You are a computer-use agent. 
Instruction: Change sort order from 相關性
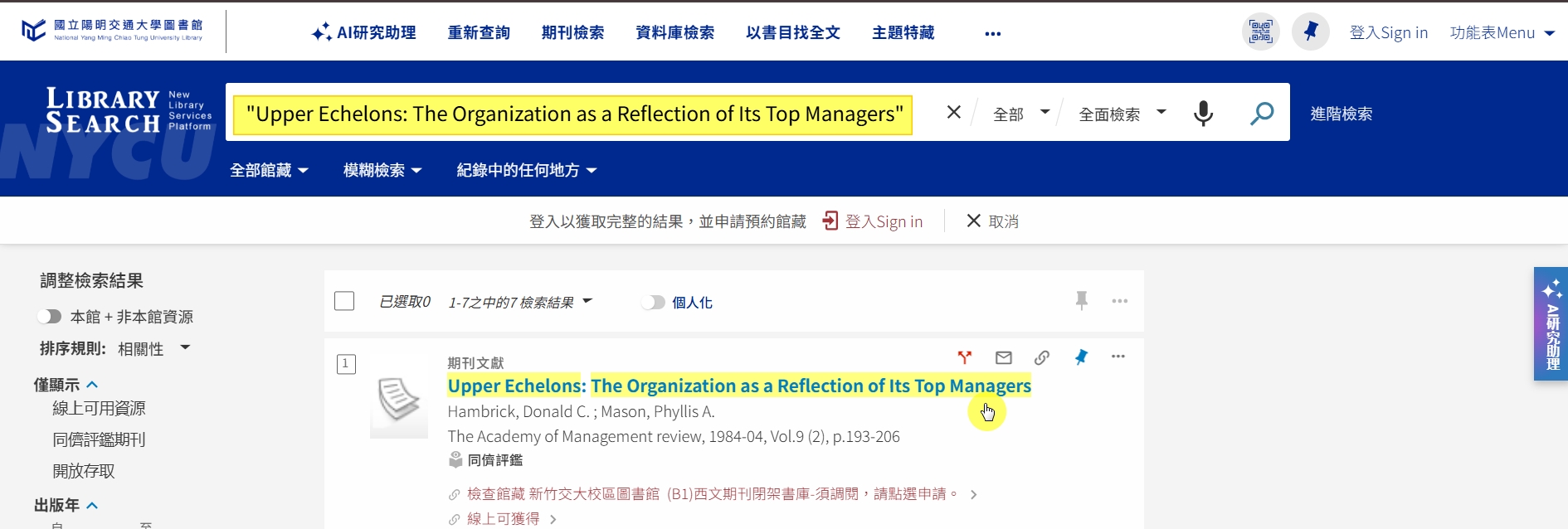pos(153,349)
